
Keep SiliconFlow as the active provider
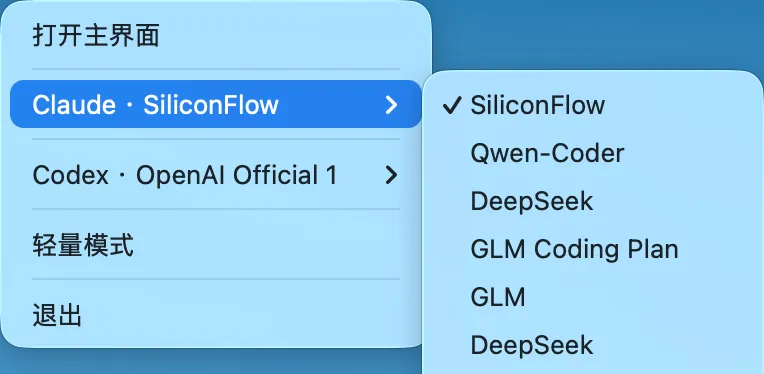[x=592, y=105]
